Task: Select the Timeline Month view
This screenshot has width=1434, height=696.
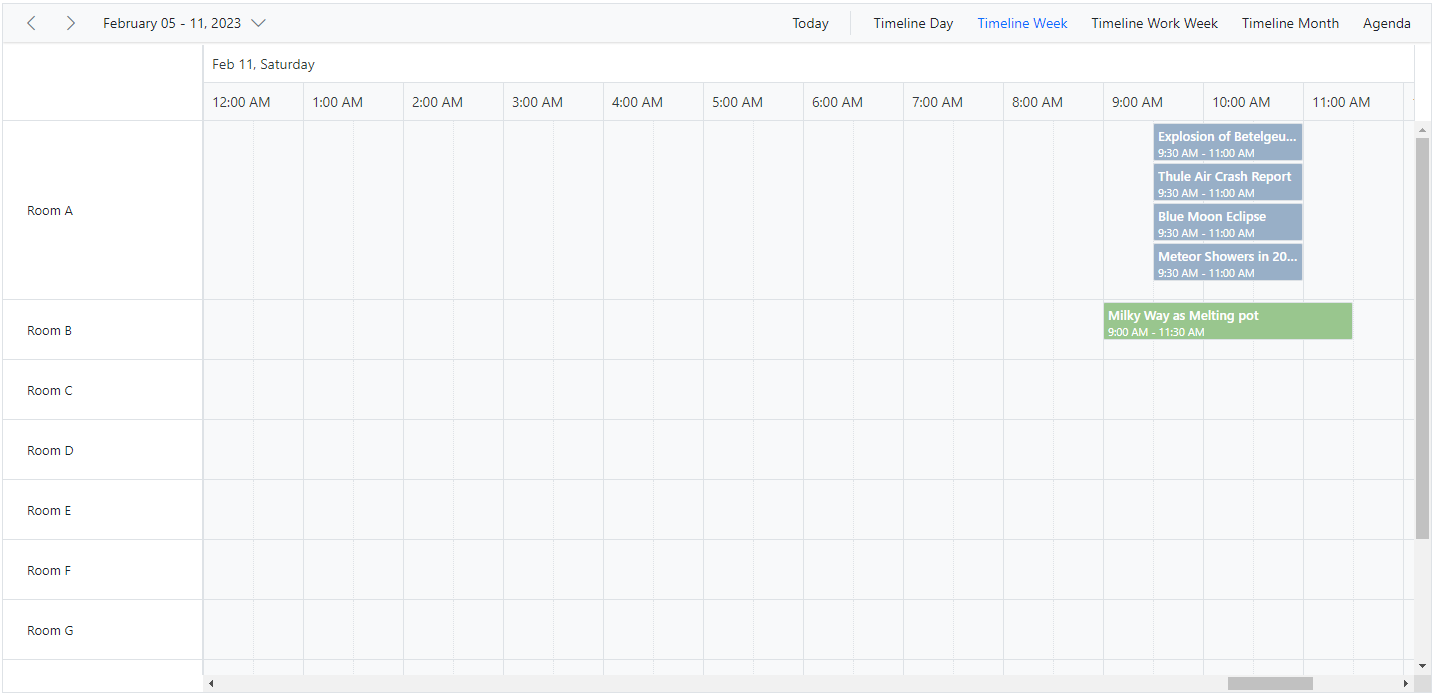Action: [1289, 22]
